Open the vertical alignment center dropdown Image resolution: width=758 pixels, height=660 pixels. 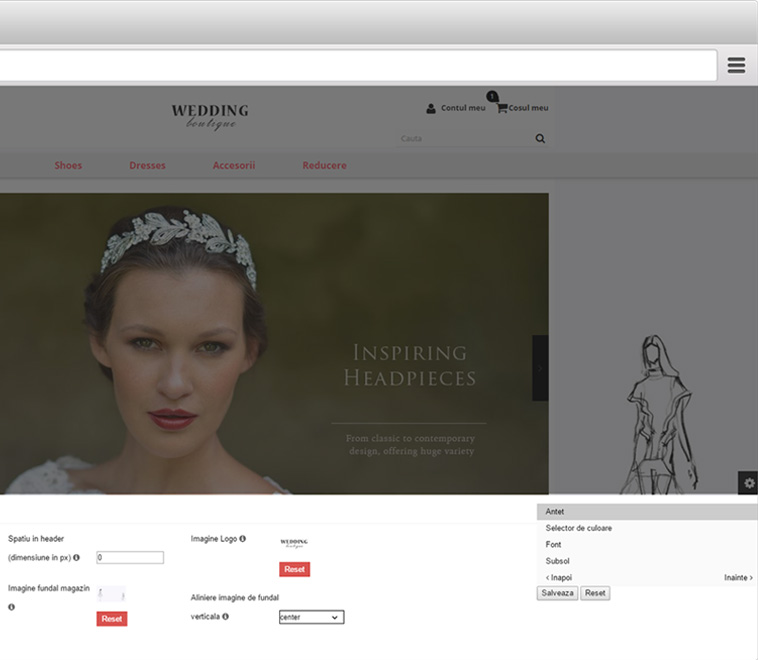(311, 617)
